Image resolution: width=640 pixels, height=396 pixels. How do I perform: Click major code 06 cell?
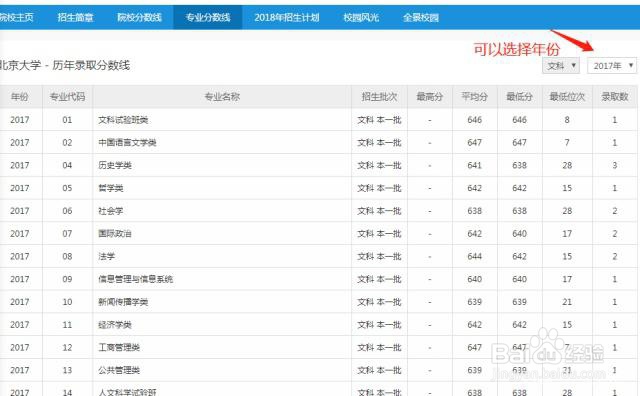click(67, 211)
